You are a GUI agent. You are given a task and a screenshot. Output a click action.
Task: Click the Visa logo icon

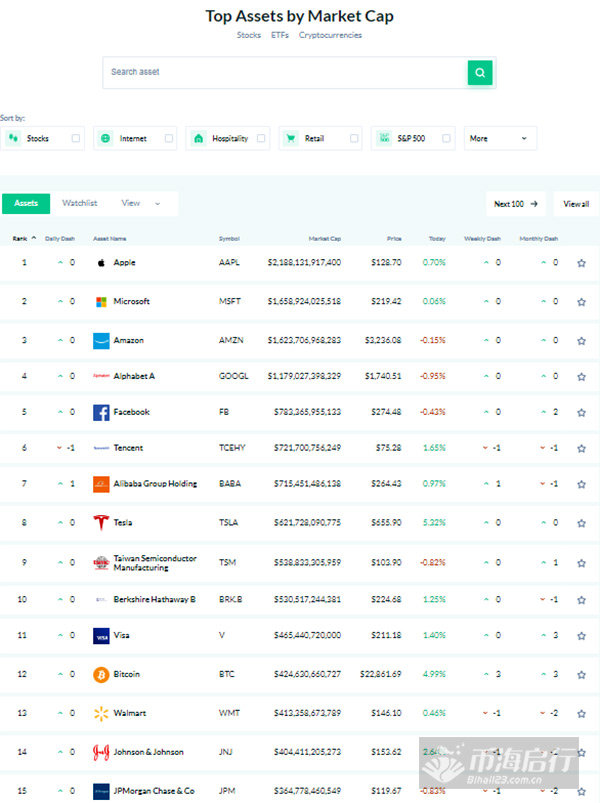point(101,636)
